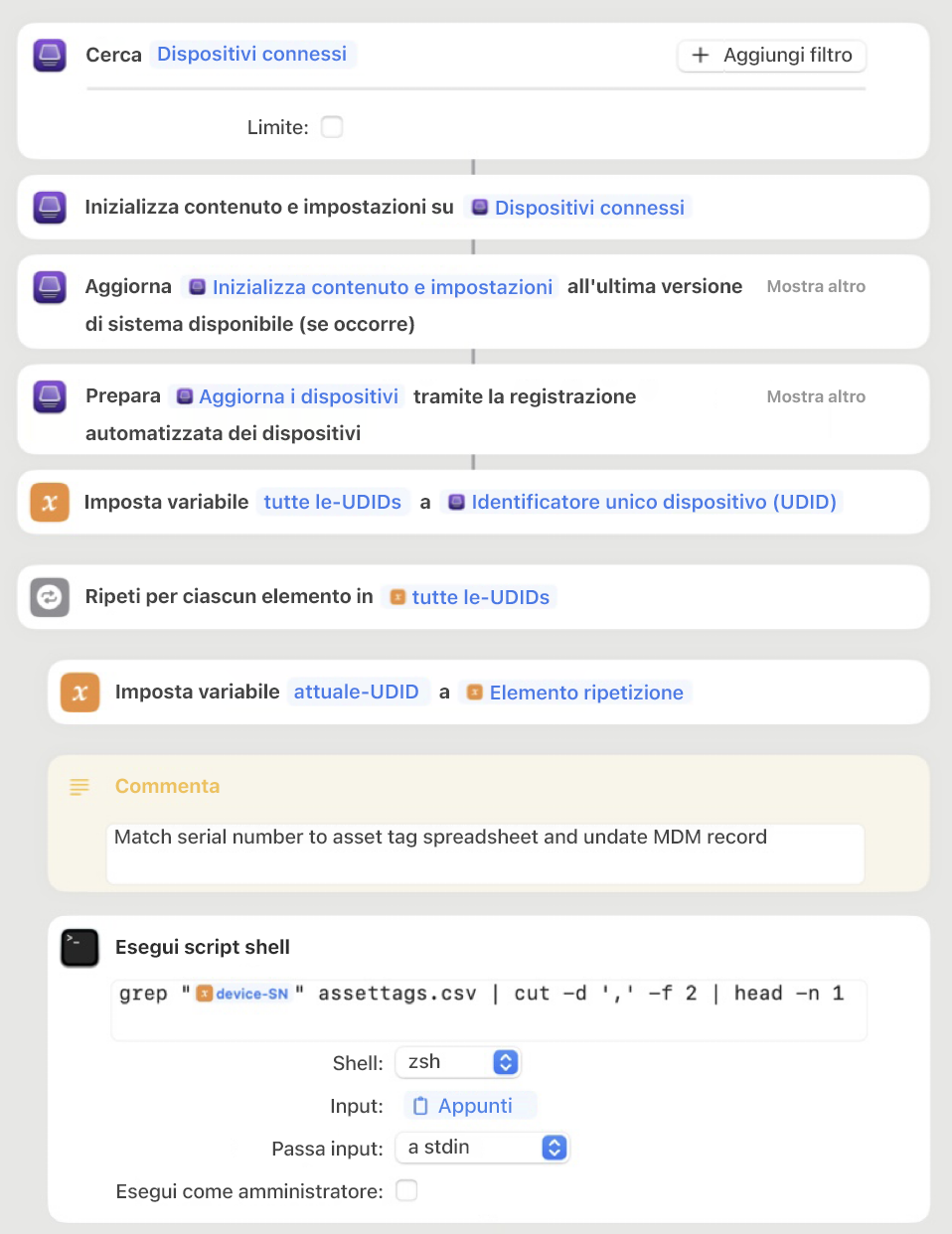Open the Passa input a stdin dropdown
Image resolution: width=952 pixels, height=1234 pixels.
click(483, 1148)
